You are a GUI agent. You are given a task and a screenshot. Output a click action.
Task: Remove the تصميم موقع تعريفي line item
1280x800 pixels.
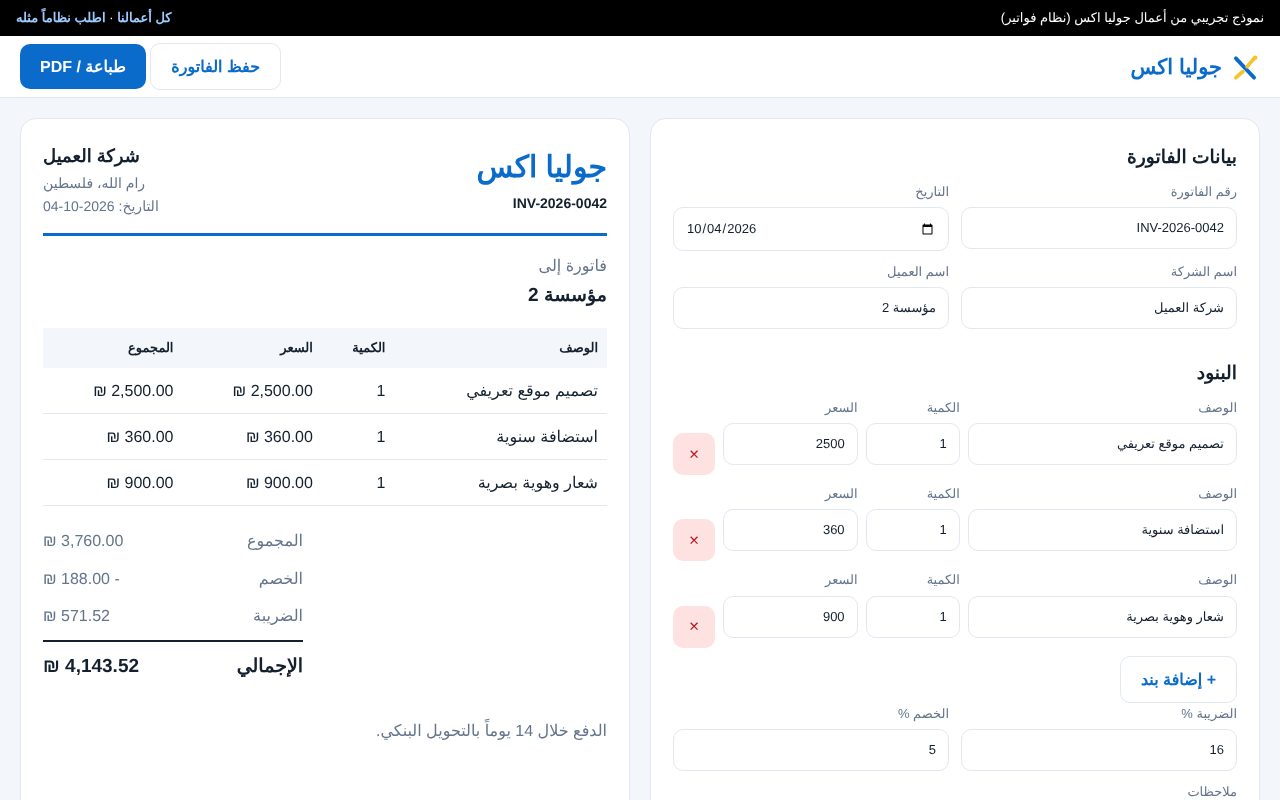(694, 454)
